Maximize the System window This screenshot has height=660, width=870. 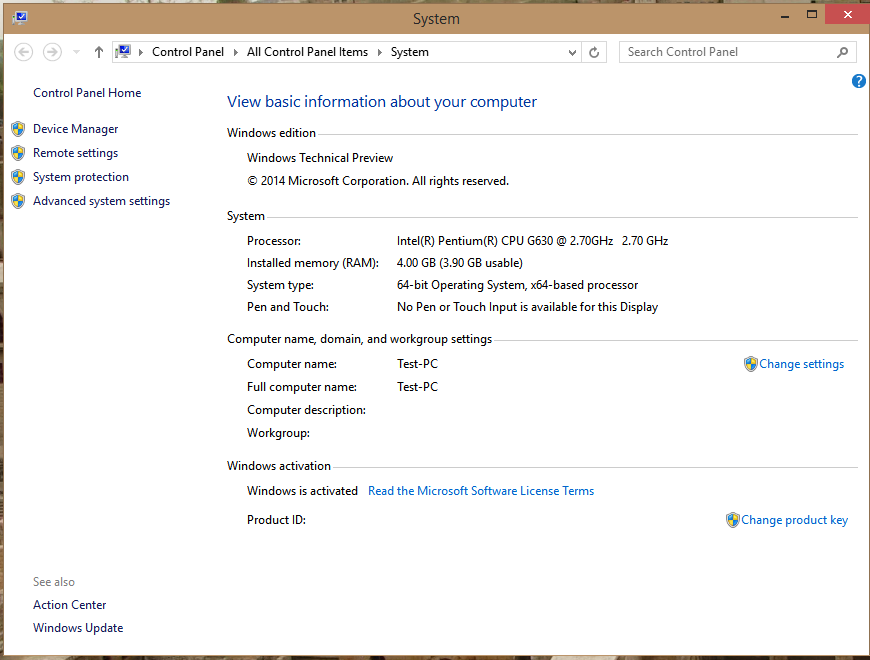tap(812, 14)
